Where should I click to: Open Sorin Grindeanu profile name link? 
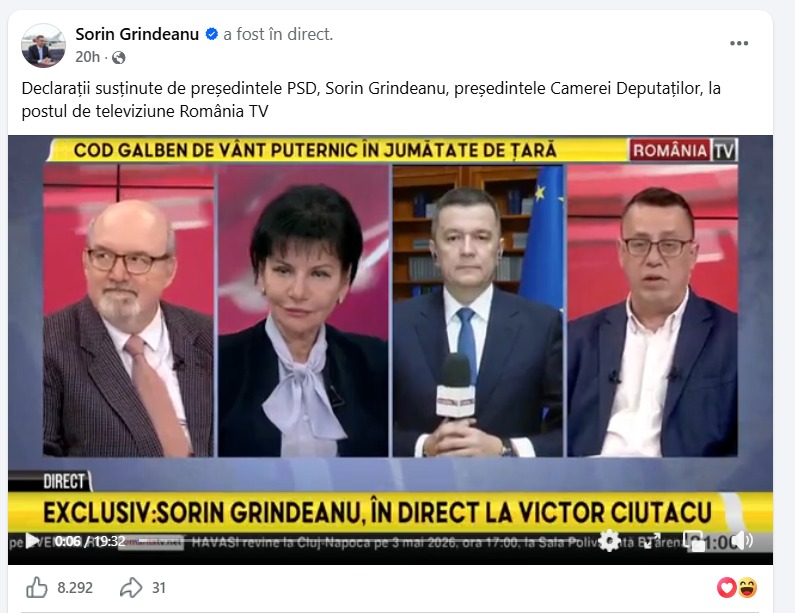tap(137, 34)
